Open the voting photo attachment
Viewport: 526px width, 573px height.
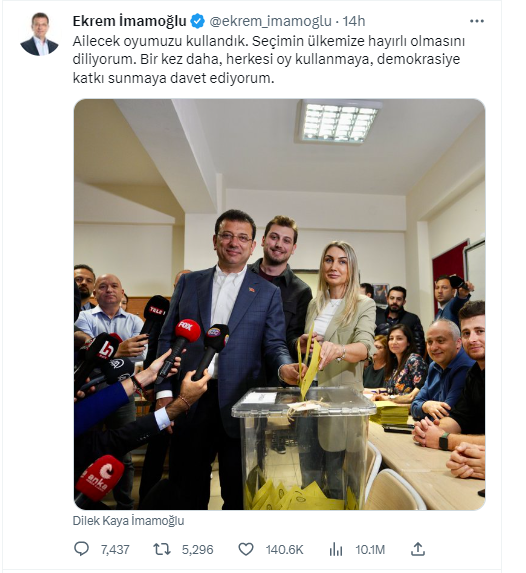tap(280, 304)
